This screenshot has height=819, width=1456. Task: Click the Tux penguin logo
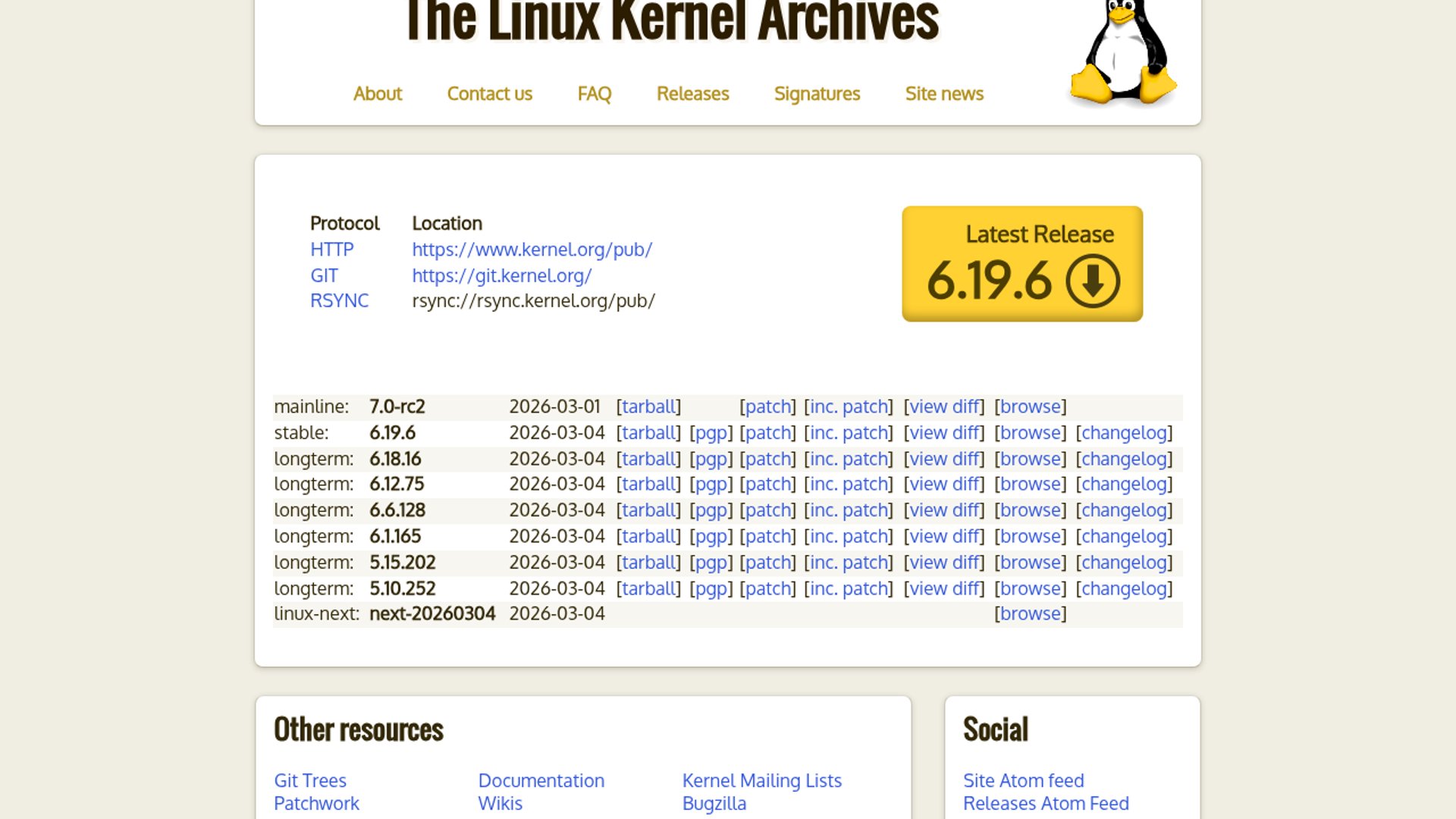[x=1122, y=53]
